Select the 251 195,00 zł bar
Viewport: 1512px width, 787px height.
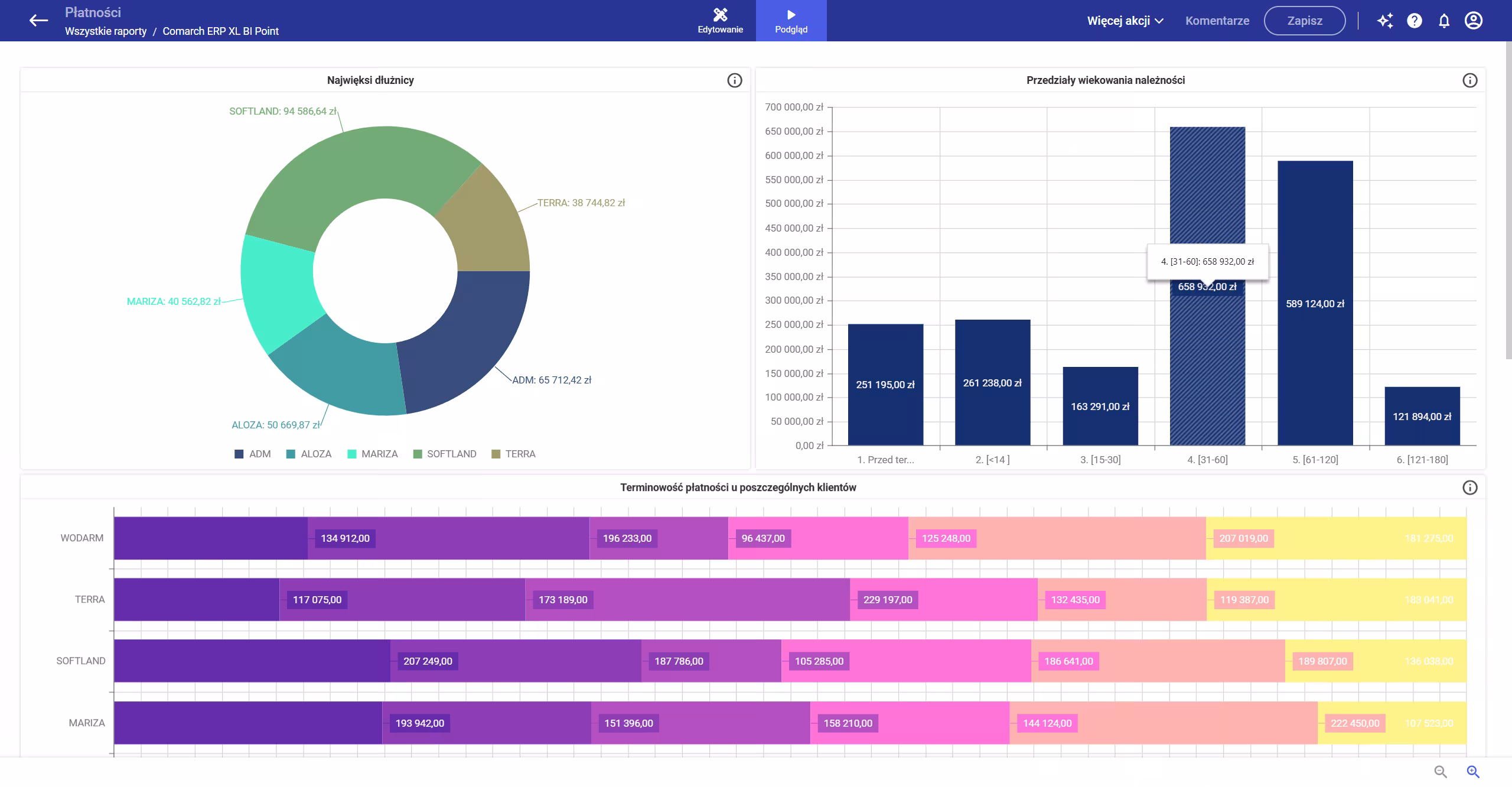(885, 385)
